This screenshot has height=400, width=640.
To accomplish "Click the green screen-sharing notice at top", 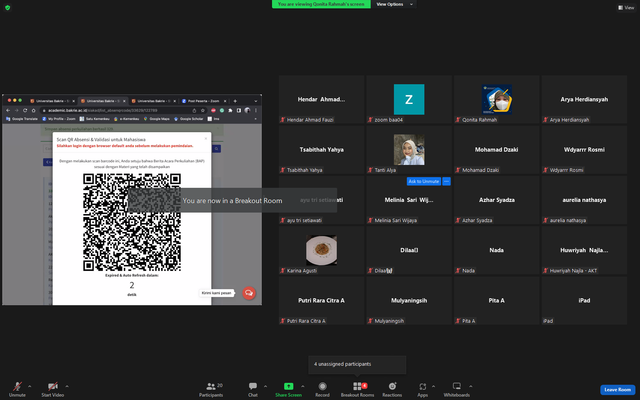I will point(321,4).
